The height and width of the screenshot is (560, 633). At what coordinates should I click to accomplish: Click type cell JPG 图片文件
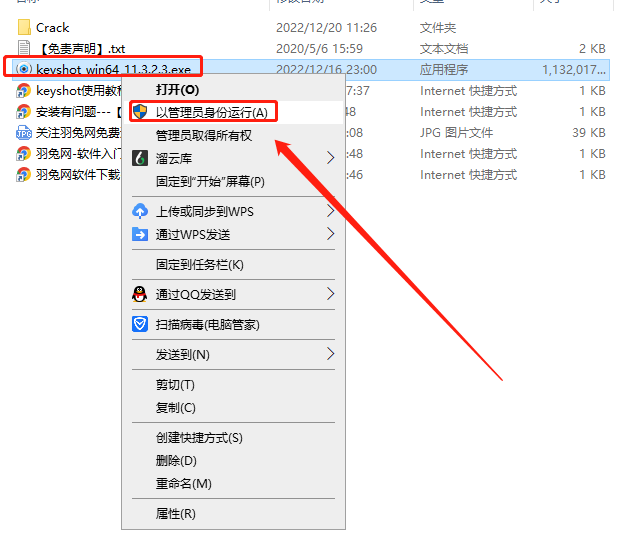point(457,133)
